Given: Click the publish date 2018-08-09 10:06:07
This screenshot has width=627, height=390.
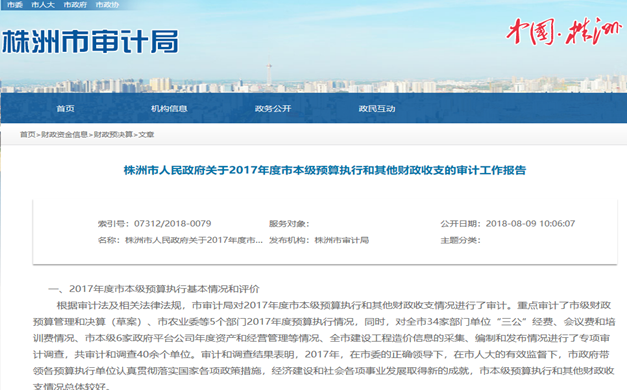Looking at the screenshot, I should (530, 224).
